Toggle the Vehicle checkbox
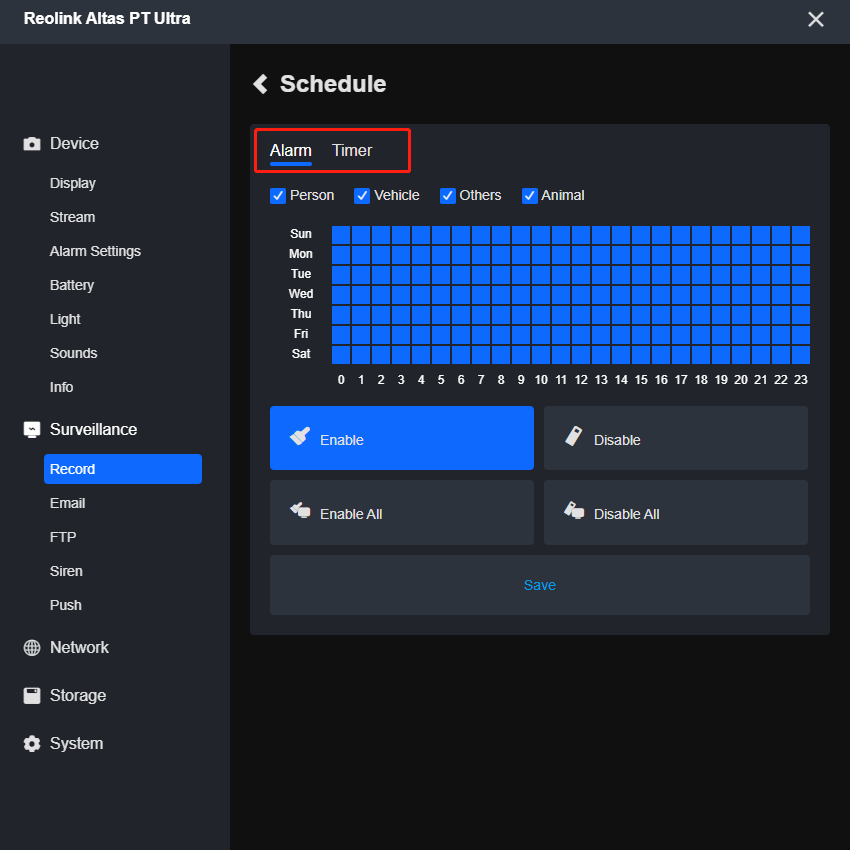 [362, 196]
